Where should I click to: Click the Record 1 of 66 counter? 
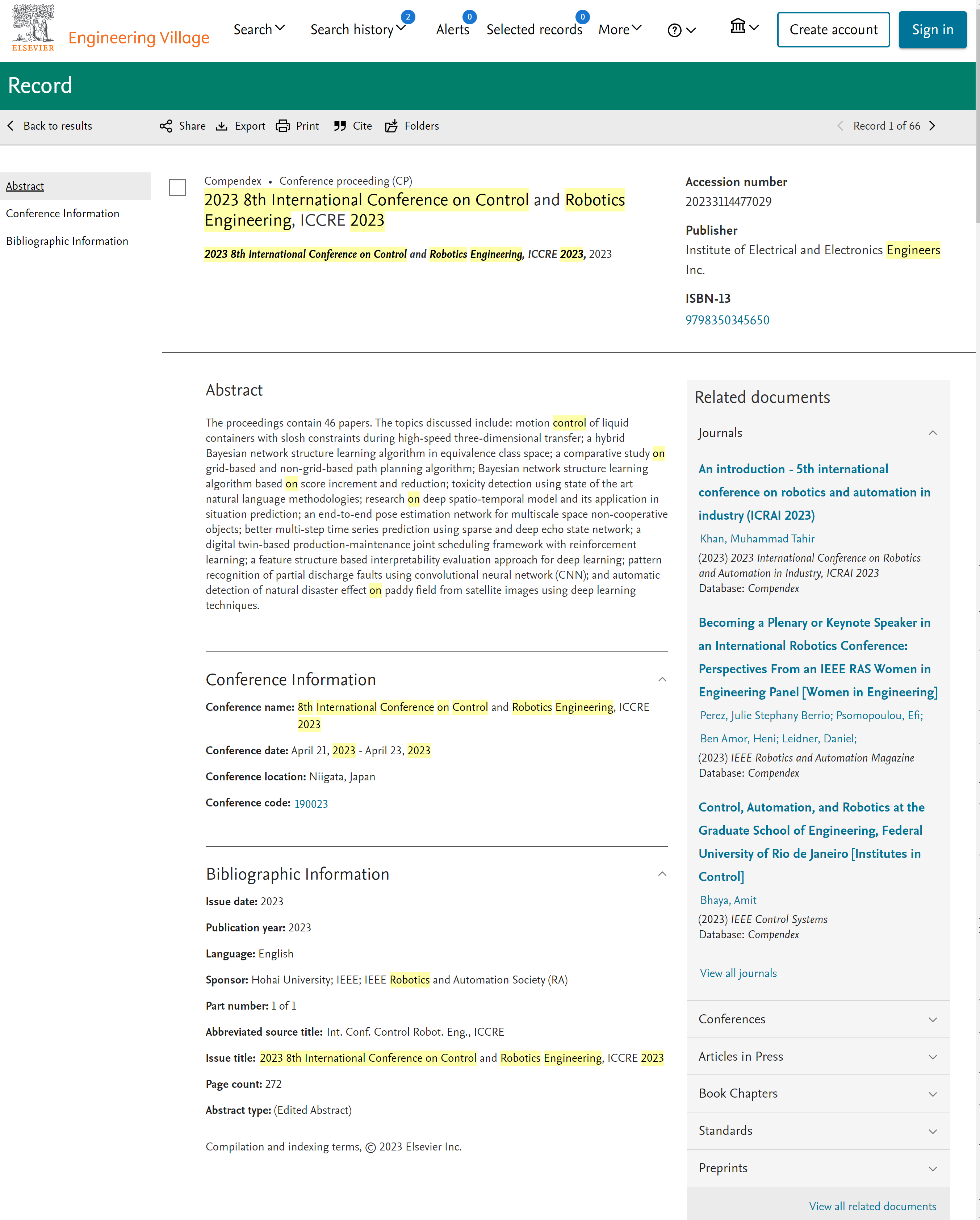[x=886, y=126]
